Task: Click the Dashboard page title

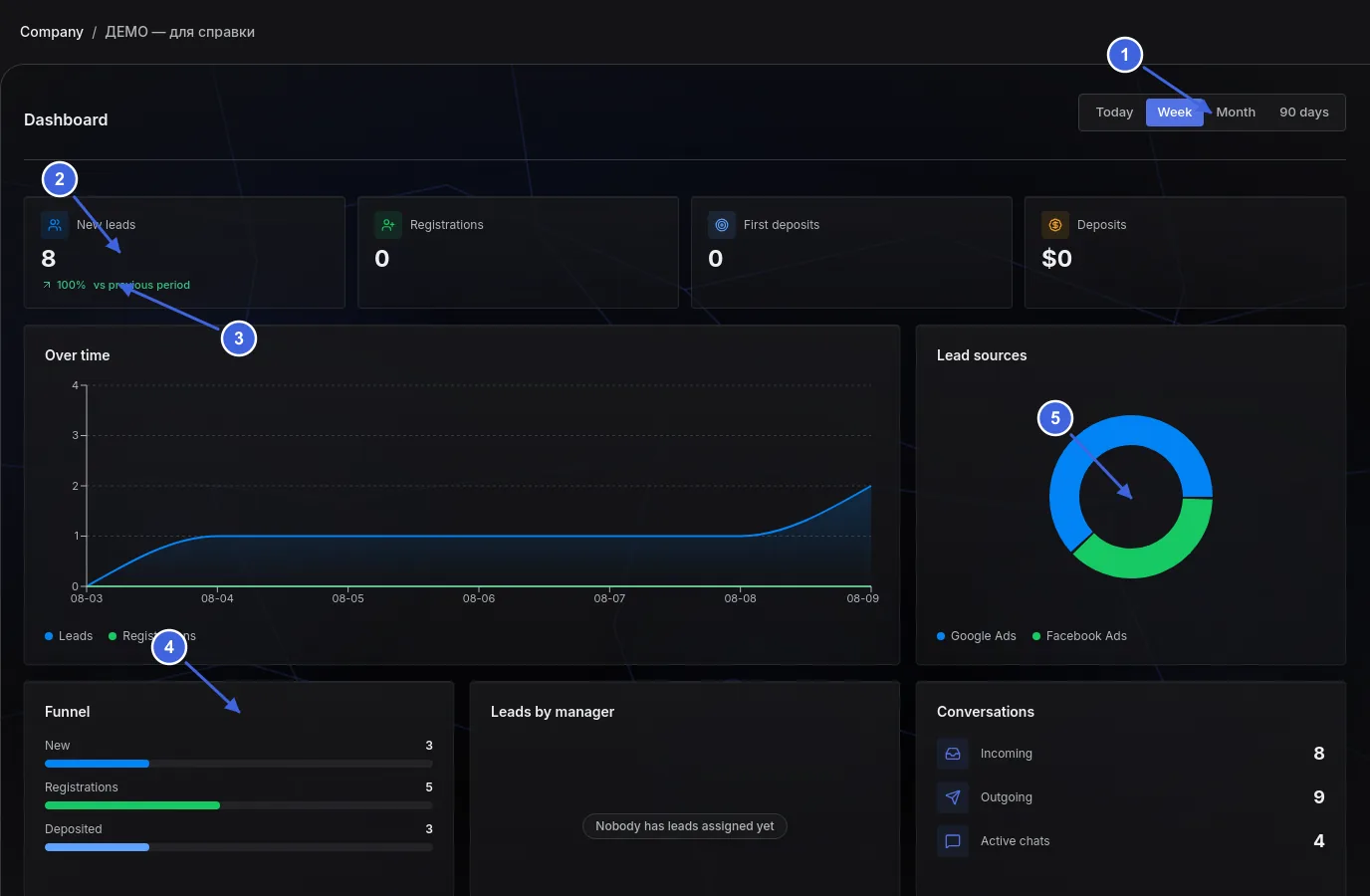Action: click(x=66, y=119)
